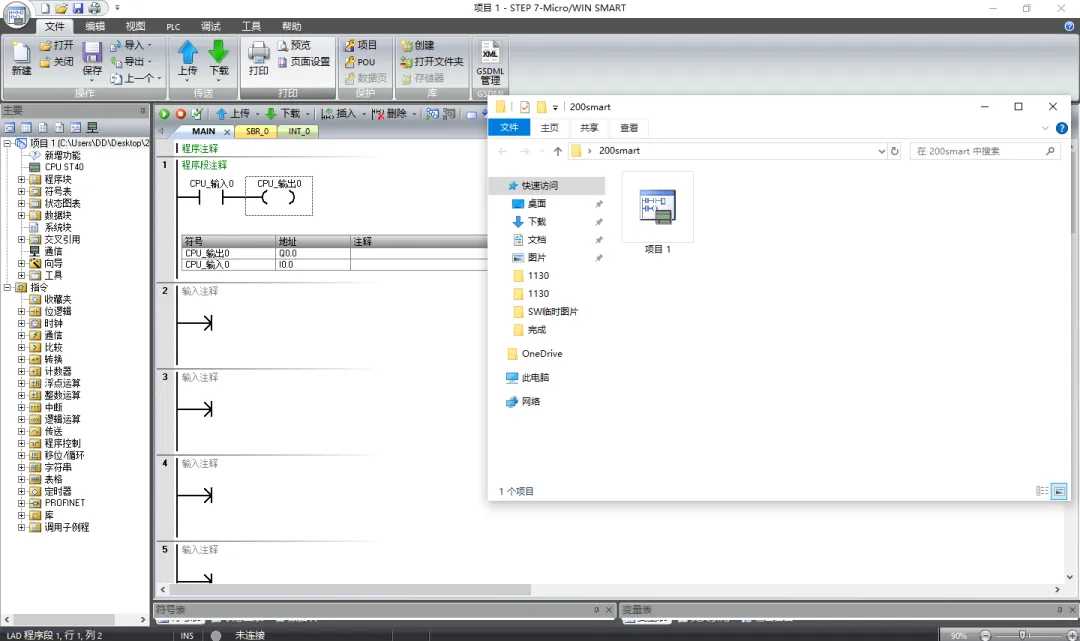Click the Close project ribbon item
Image resolution: width=1080 pixels, height=641 pixels.
(x=56, y=61)
